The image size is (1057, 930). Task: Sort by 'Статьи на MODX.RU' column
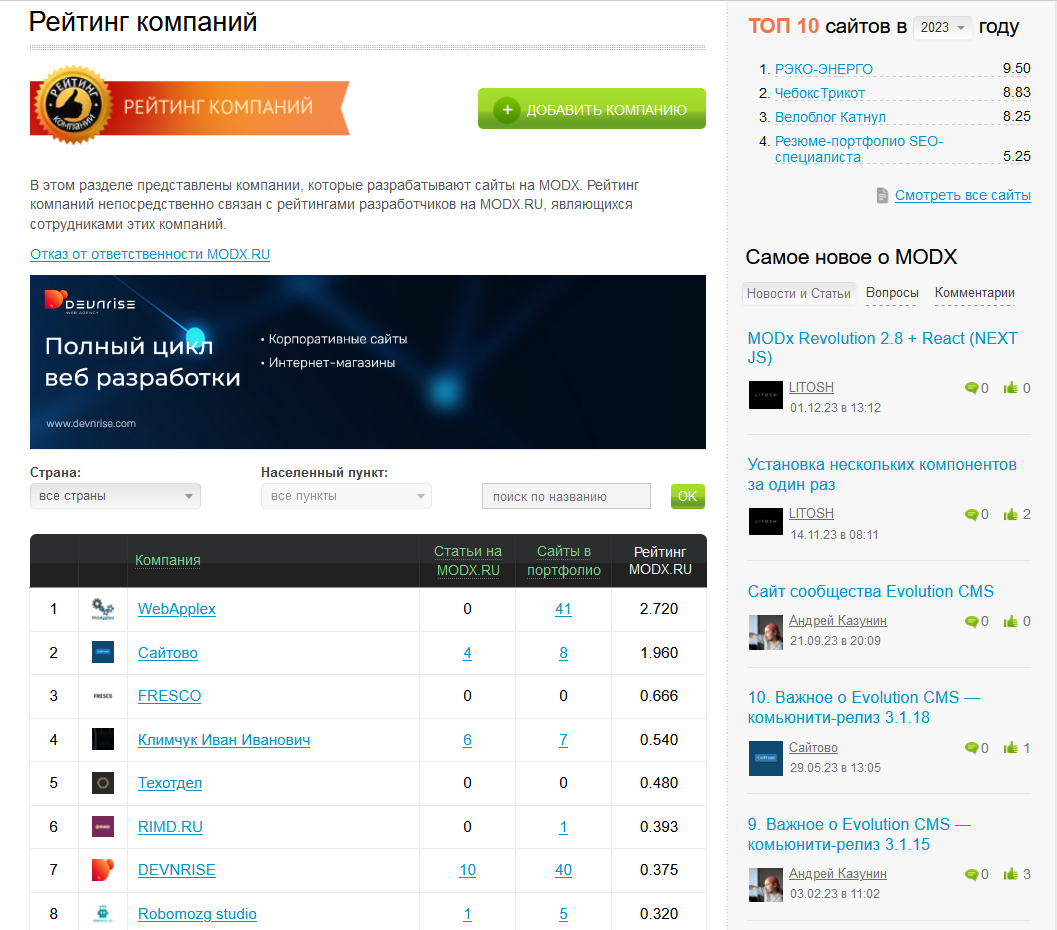tap(468, 561)
